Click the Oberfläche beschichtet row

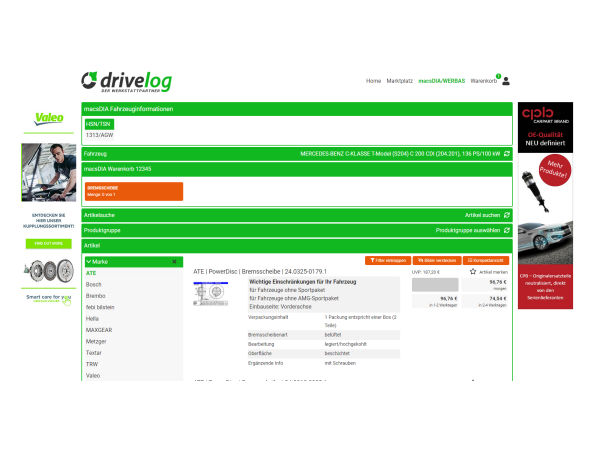[x=324, y=354]
